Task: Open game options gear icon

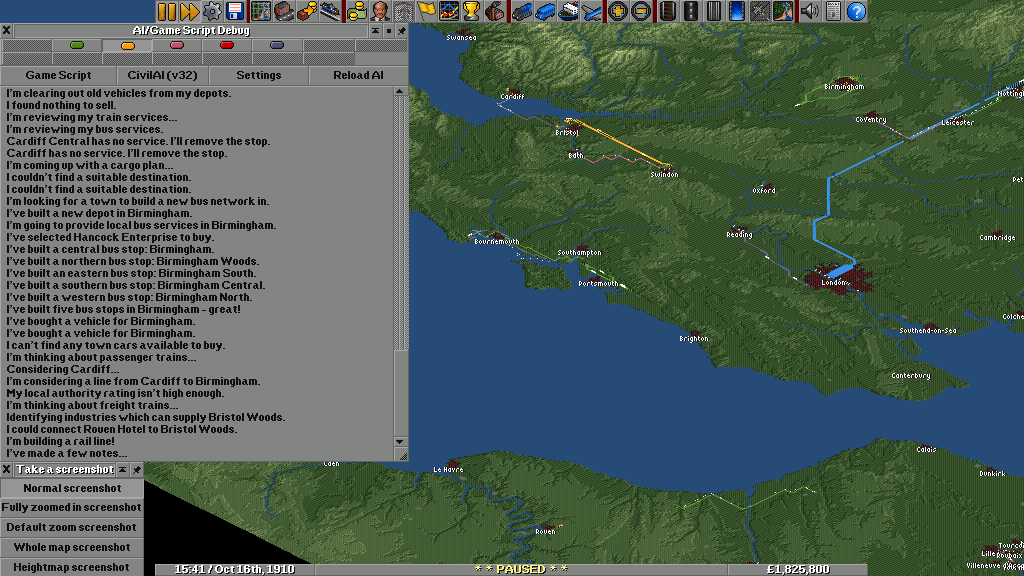Action: pyautogui.click(x=212, y=12)
